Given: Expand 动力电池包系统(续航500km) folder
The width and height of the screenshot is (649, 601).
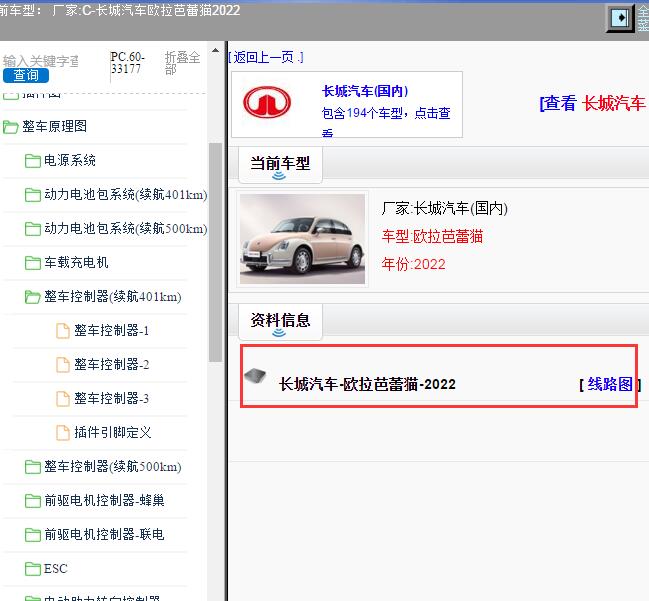Looking at the screenshot, I should pos(126,228).
